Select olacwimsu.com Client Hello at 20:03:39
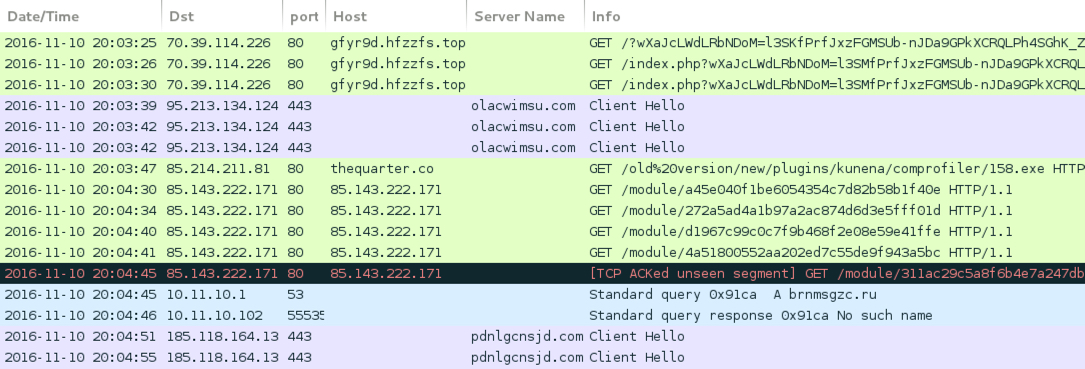Viewport: 1085px width, 369px height. click(542, 106)
